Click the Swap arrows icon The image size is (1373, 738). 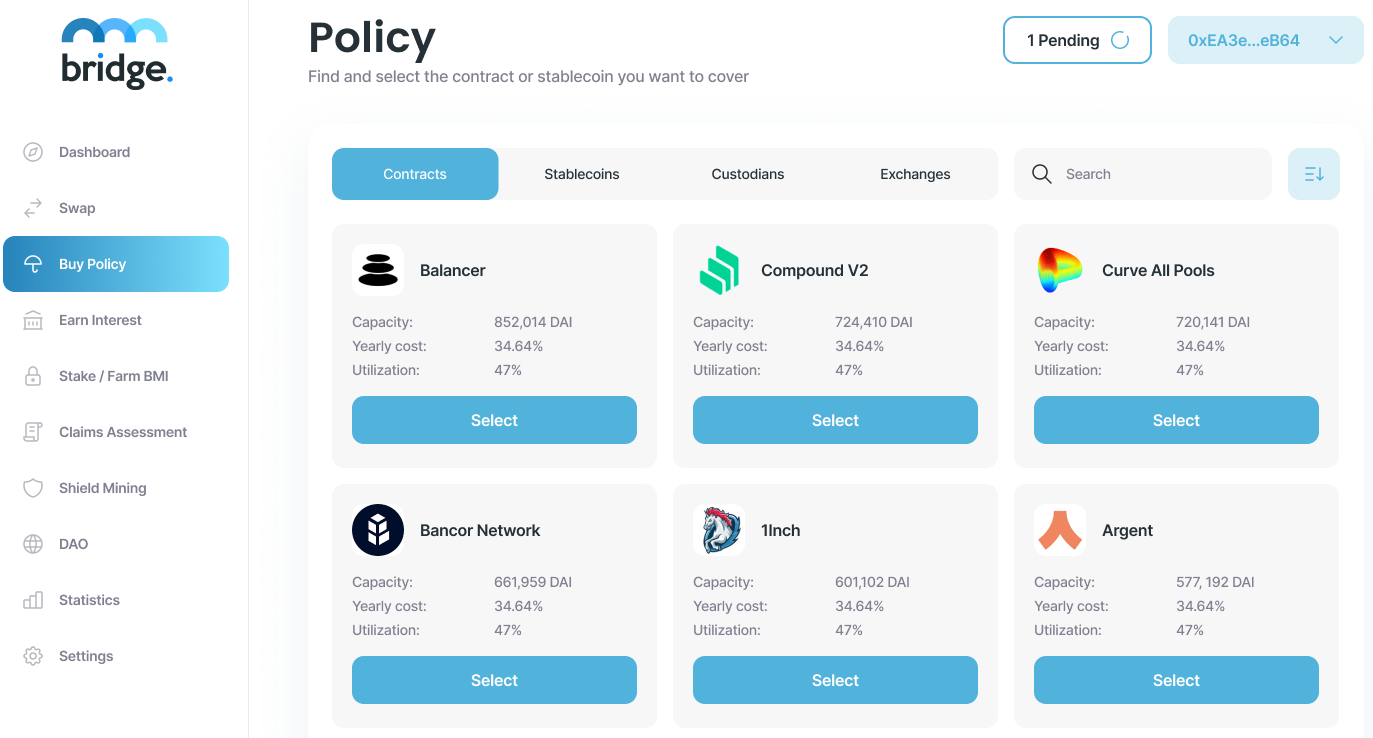click(33, 208)
